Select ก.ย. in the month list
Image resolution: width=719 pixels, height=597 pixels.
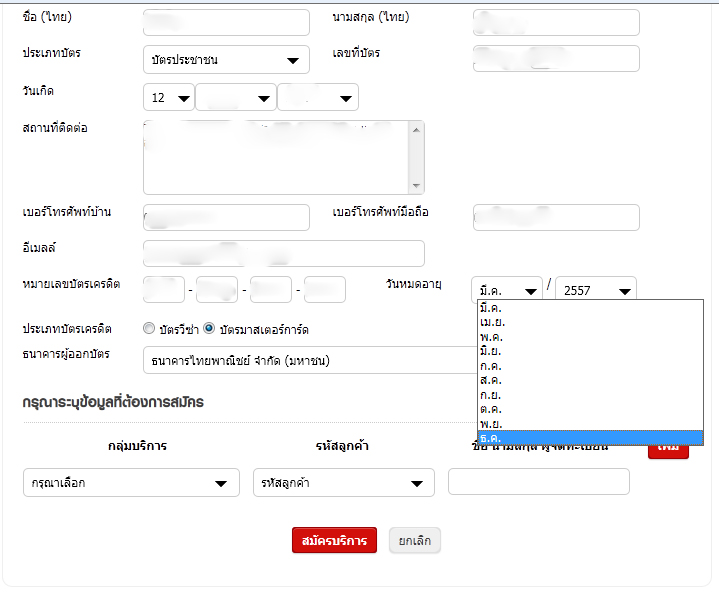click(x=590, y=394)
